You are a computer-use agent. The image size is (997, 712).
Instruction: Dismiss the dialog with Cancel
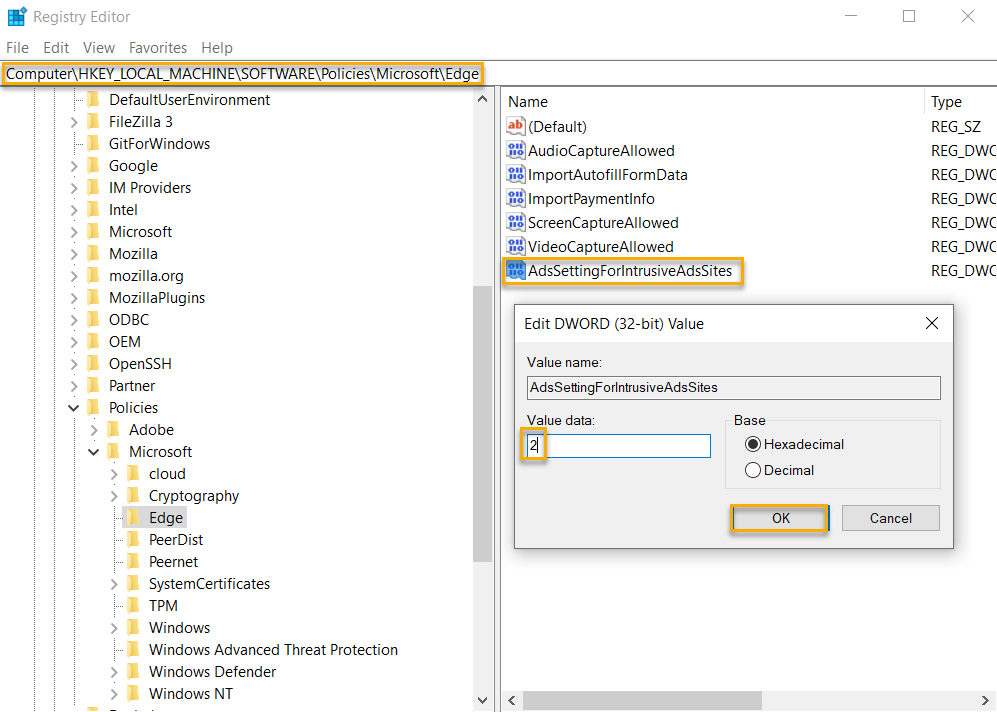889,518
